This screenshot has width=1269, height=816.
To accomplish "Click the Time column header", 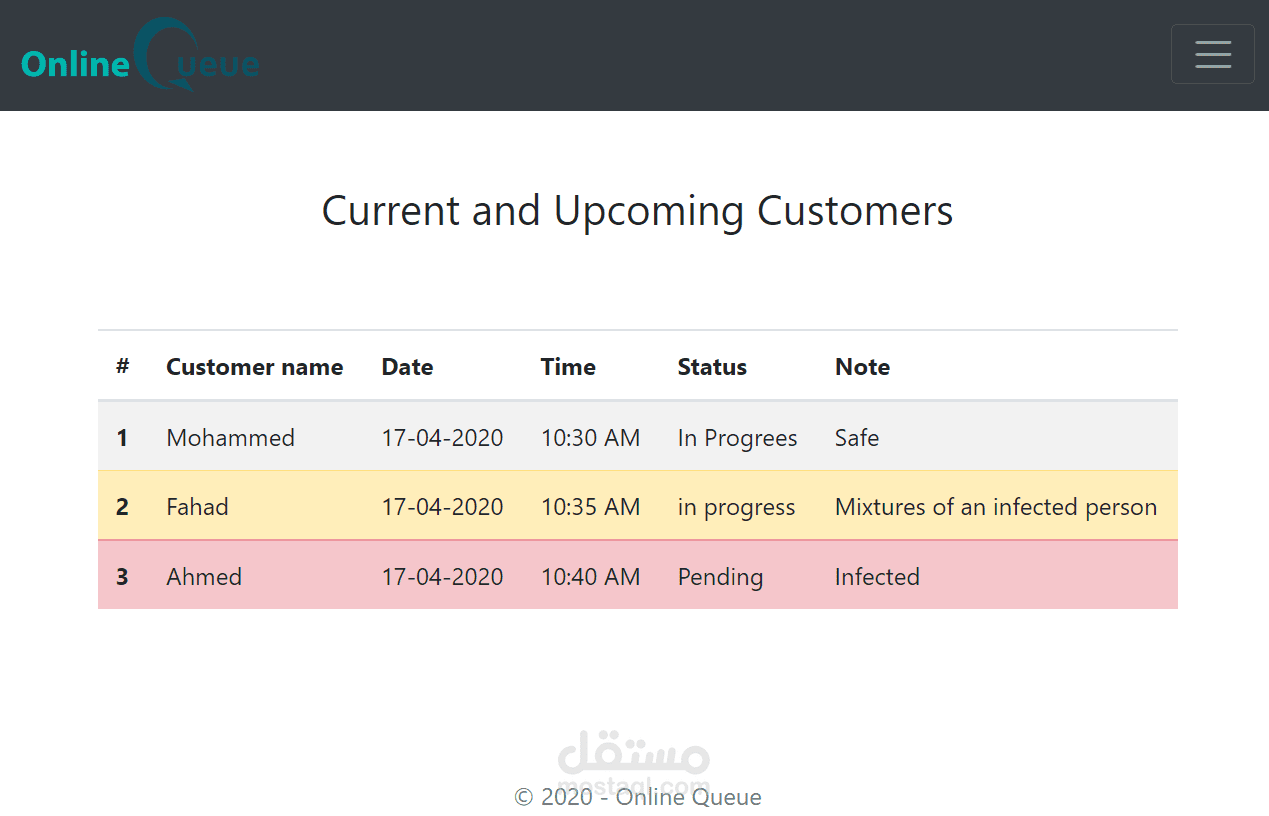I will coord(568,367).
